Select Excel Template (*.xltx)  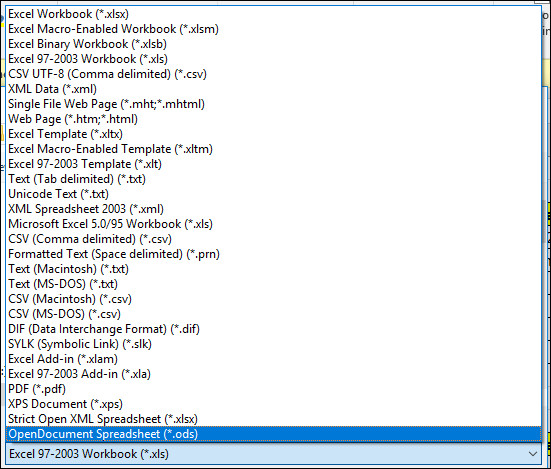coord(273,134)
